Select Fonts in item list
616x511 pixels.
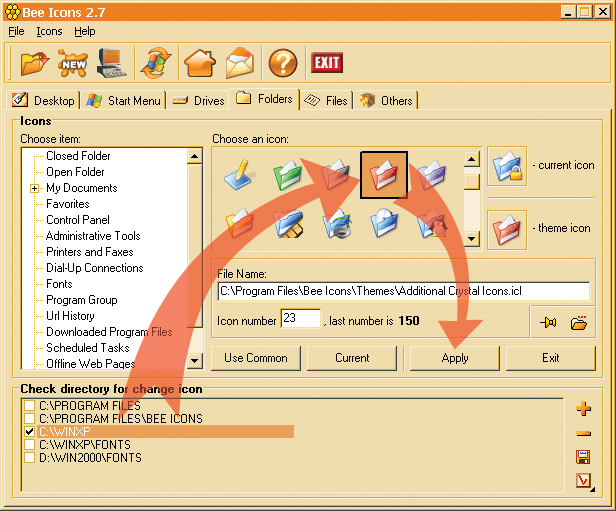coord(59,284)
